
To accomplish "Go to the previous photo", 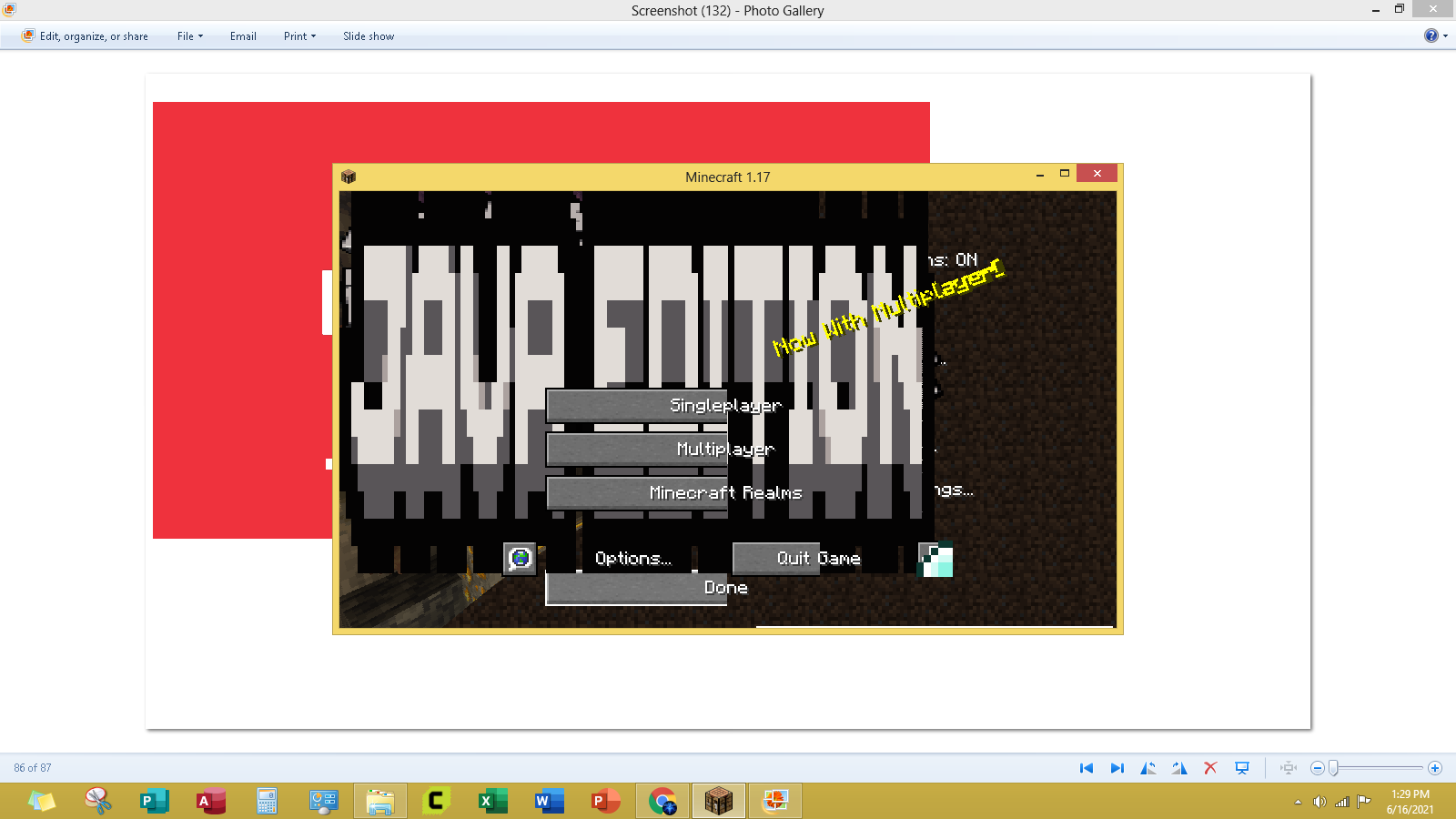I will click(x=1086, y=768).
